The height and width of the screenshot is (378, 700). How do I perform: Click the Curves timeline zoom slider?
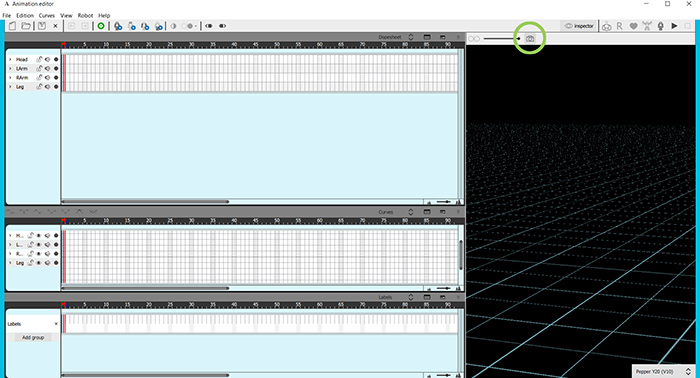tap(443, 289)
